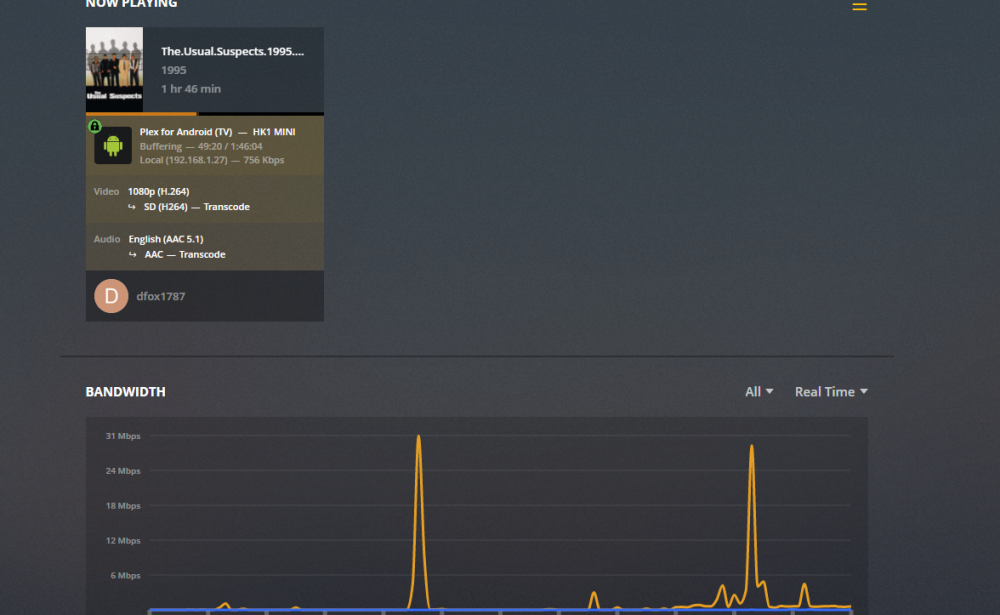
Task: Click AAC — Transcode audio line
Action: click(185, 255)
